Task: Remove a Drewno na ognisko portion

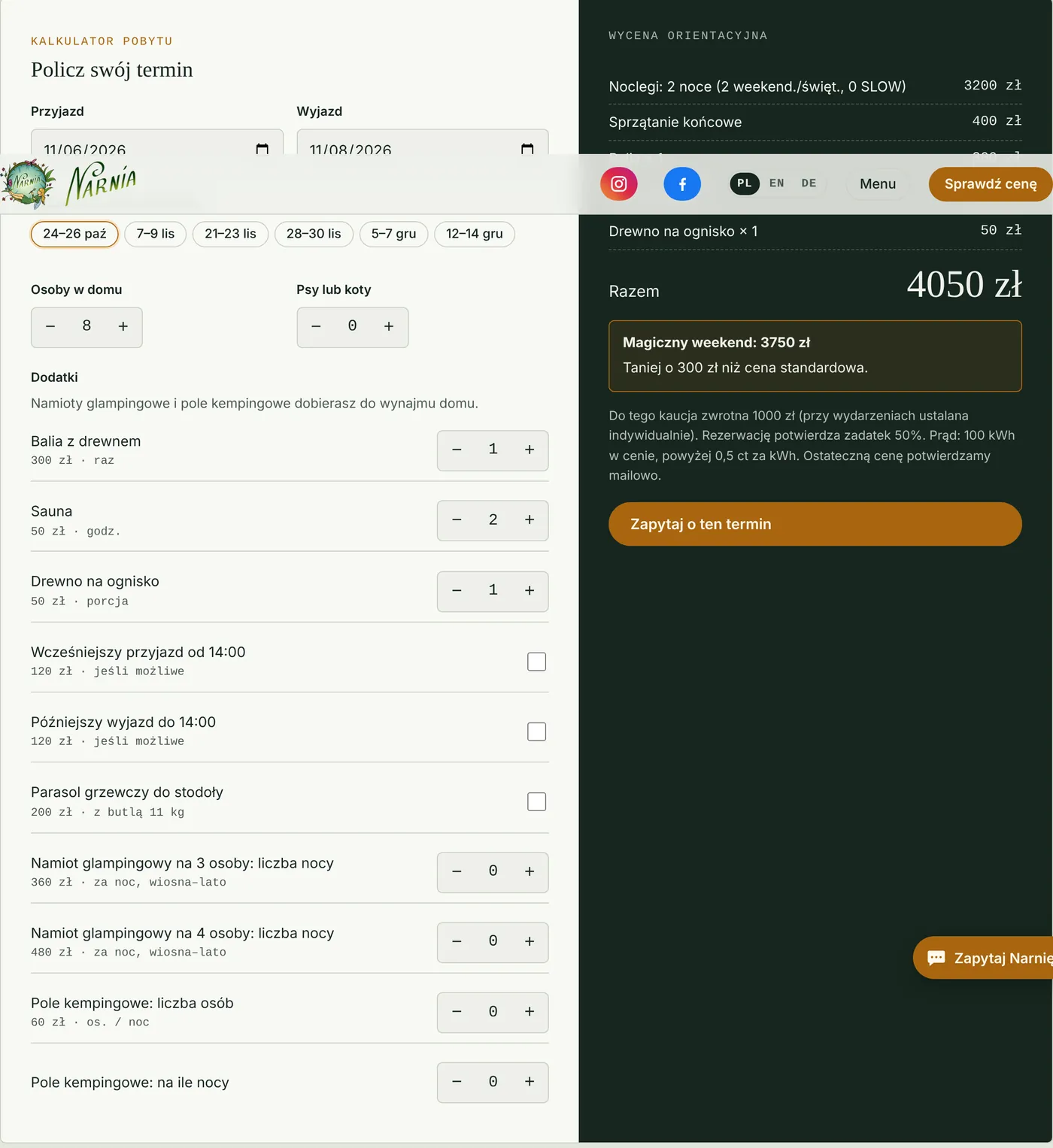Action: [x=457, y=591]
